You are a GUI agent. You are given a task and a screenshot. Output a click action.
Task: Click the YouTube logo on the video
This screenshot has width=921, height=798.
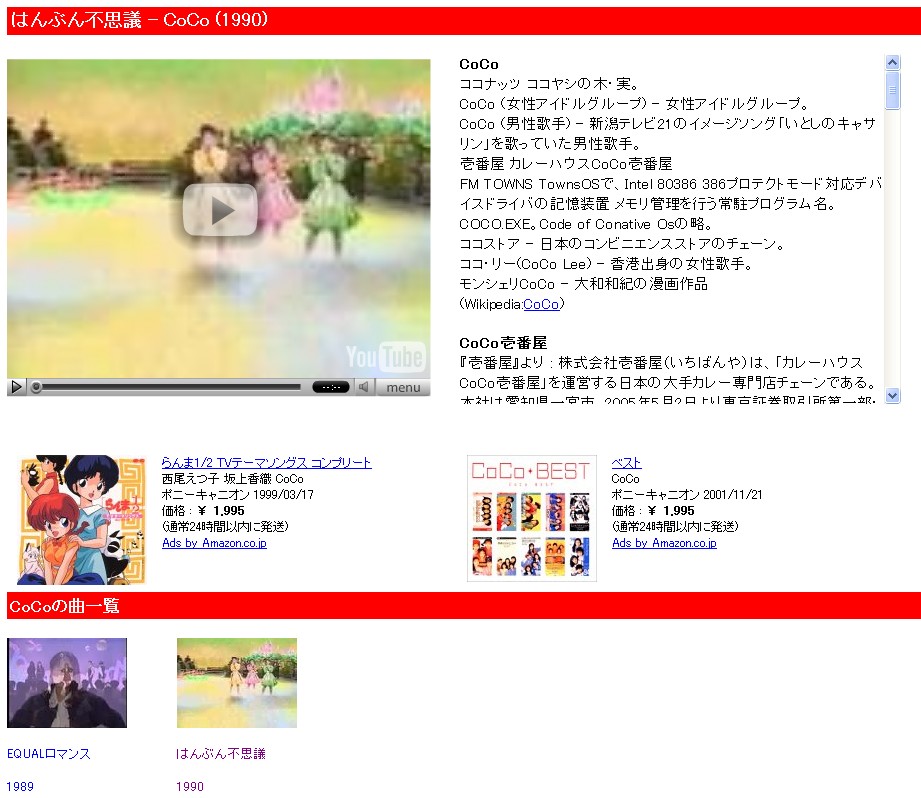pos(385,356)
